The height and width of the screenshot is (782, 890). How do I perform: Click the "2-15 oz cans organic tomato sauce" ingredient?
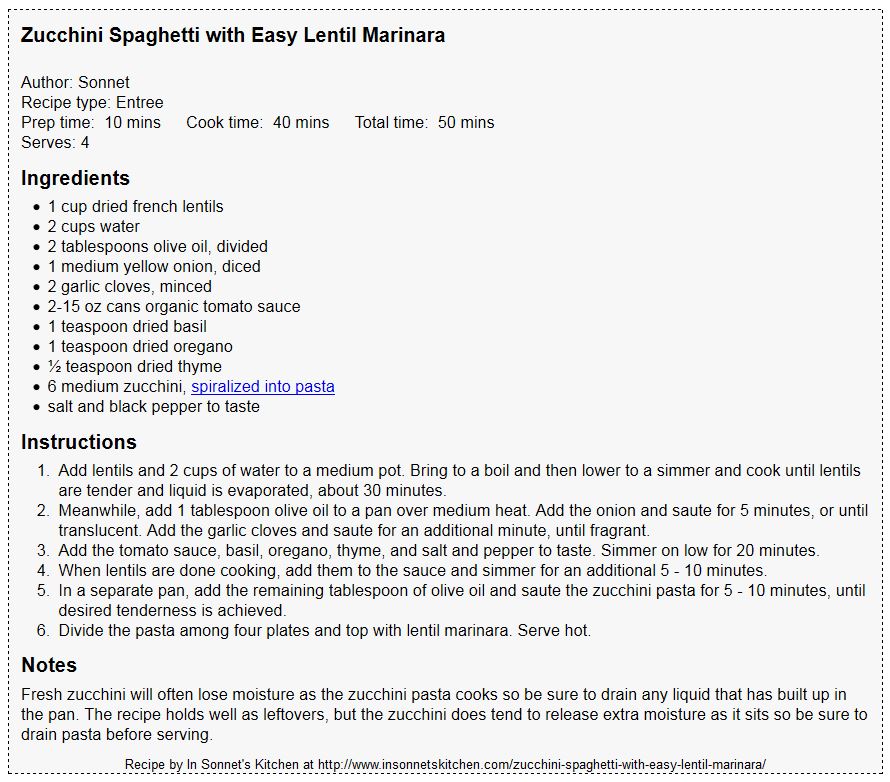click(174, 307)
